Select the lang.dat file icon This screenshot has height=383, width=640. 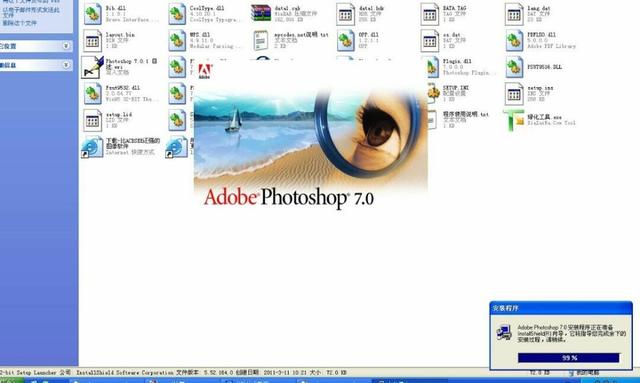513,15
